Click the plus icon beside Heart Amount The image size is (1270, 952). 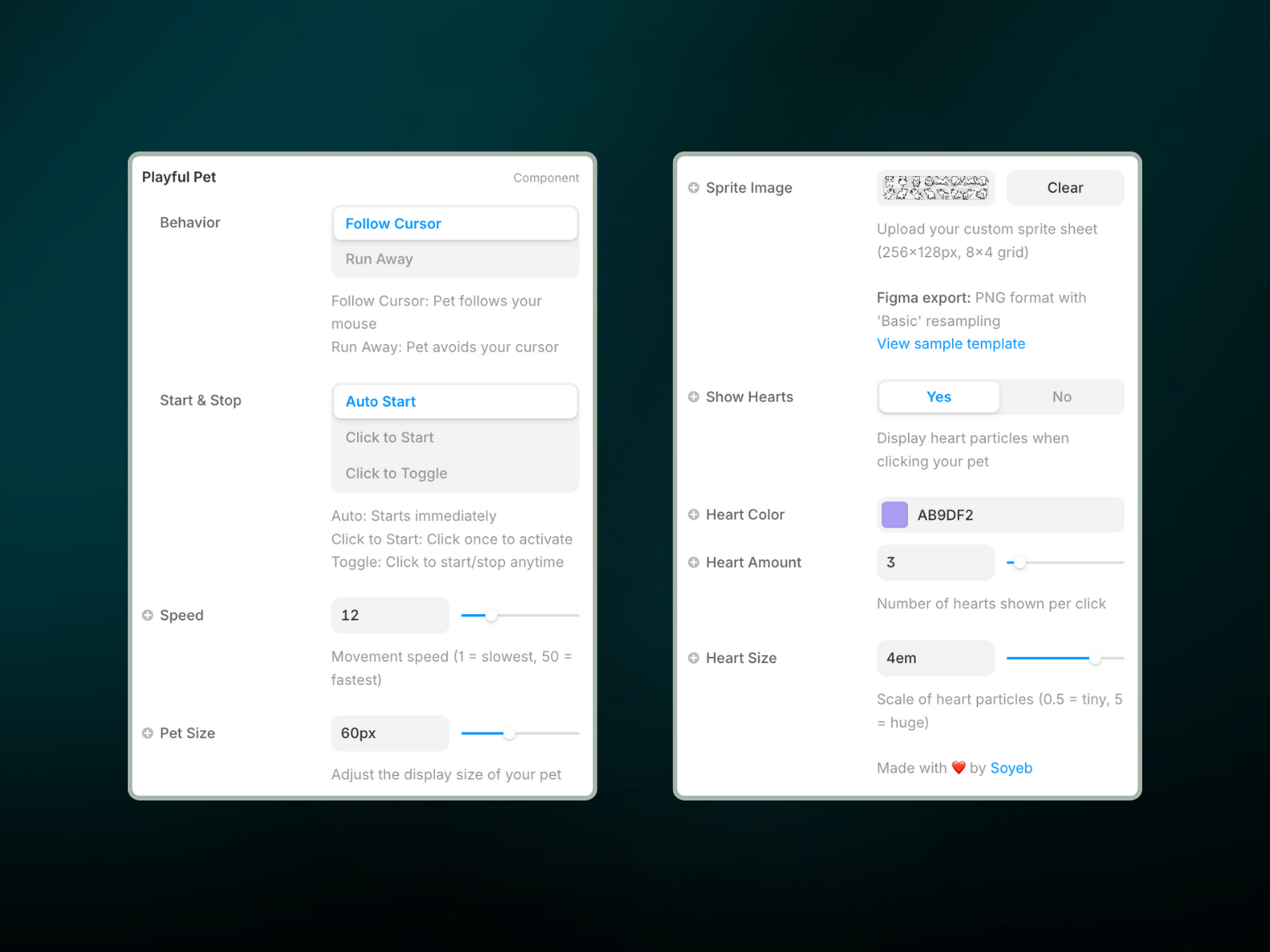pyautogui.click(x=694, y=562)
